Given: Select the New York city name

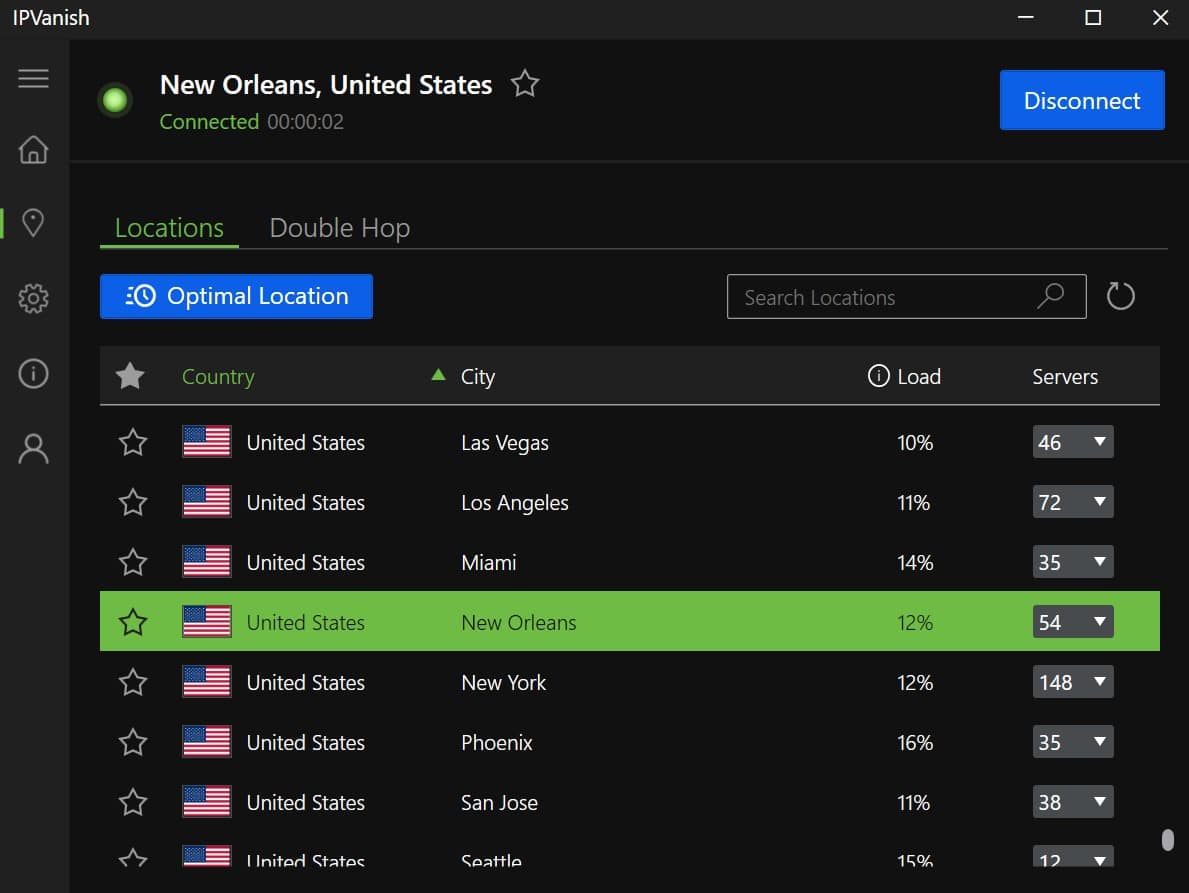Looking at the screenshot, I should (x=504, y=682).
